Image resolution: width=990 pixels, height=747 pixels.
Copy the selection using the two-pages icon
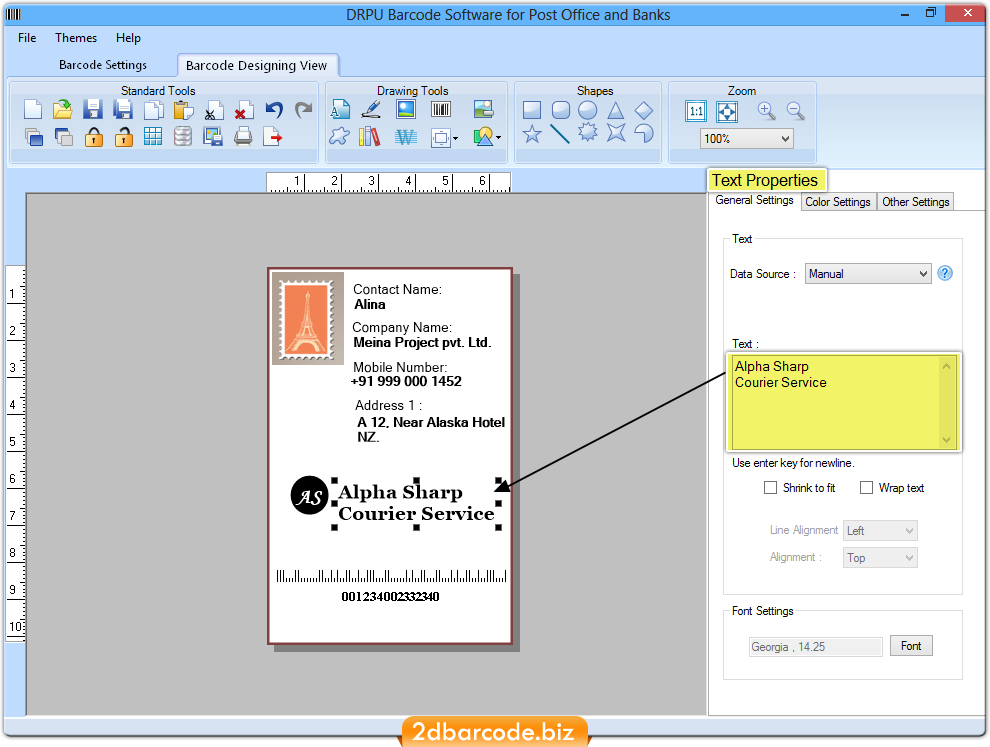153,110
